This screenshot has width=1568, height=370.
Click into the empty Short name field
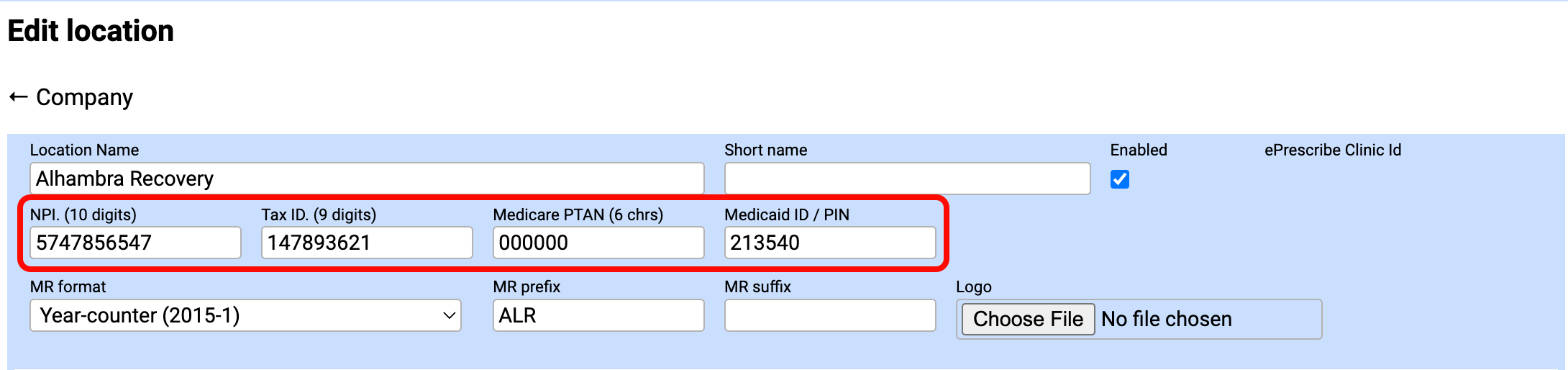pyautogui.click(x=907, y=179)
